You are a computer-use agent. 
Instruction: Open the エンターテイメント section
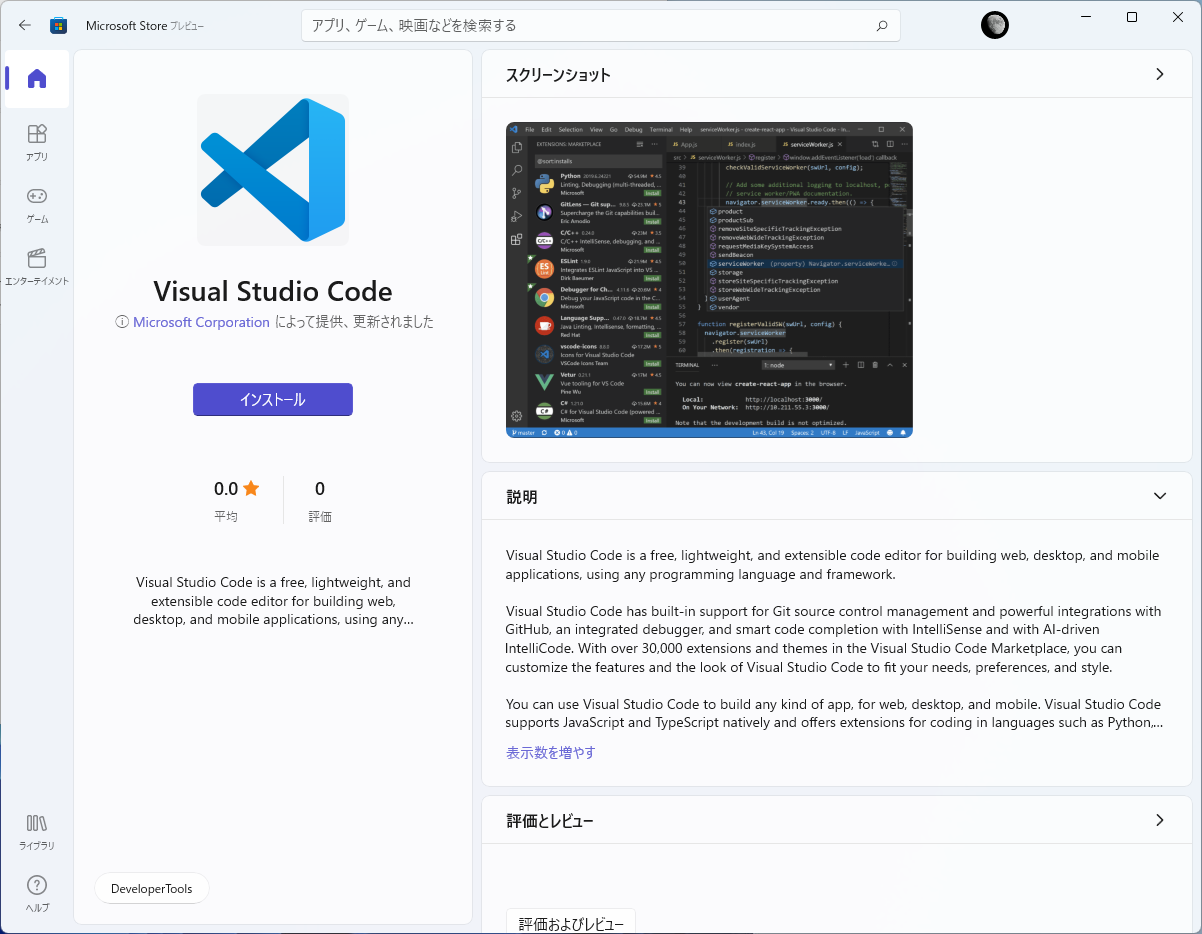tap(37, 266)
